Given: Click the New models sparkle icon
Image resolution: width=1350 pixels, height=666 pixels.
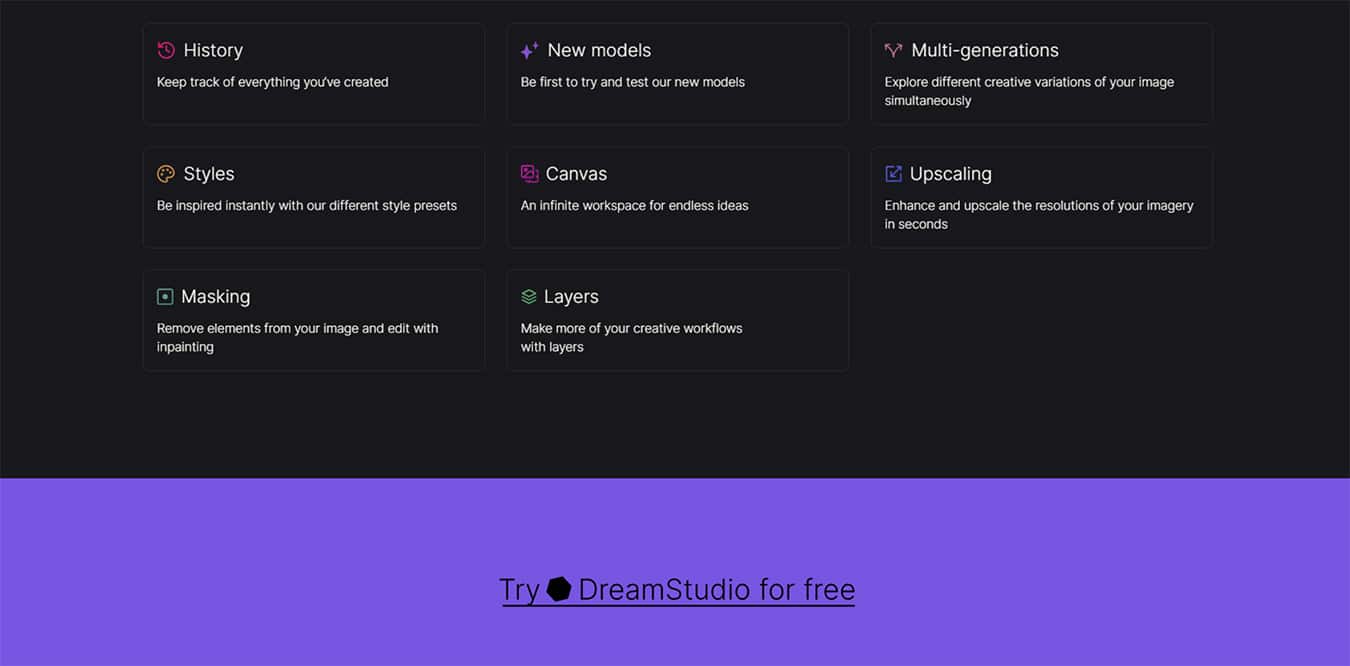Looking at the screenshot, I should (x=529, y=50).
